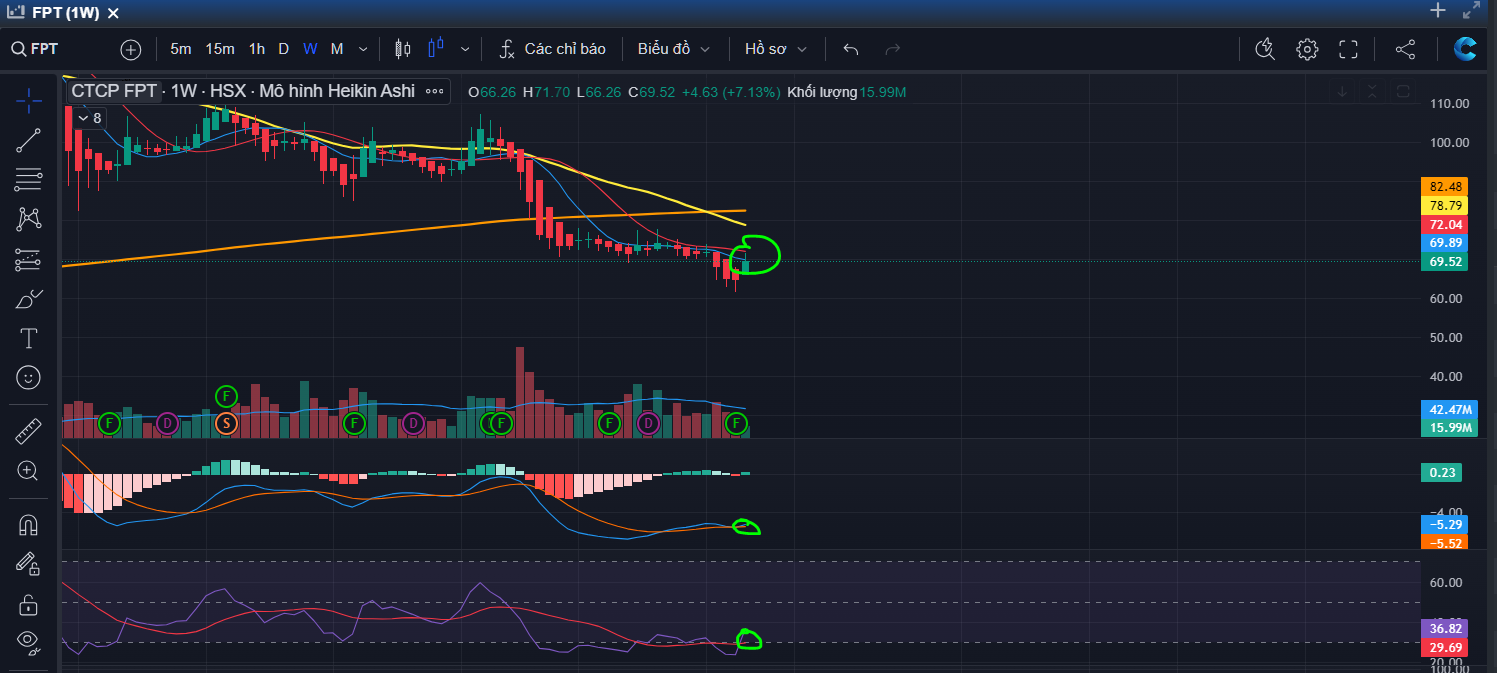Open chart settings gear
The width and height of the screenshot is (1497, 673).
[x=1307, y=49]
